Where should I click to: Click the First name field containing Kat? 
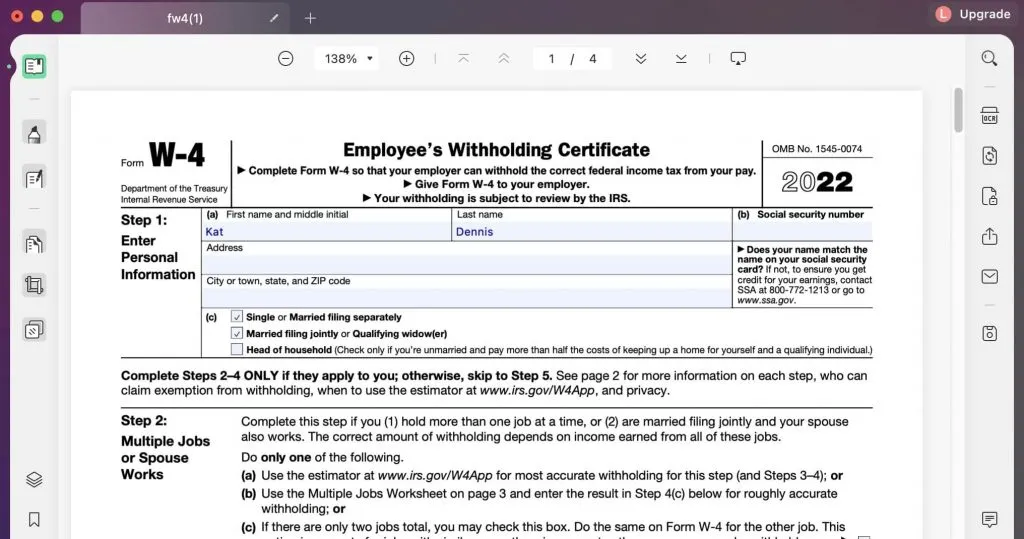[x=326, y=231]
